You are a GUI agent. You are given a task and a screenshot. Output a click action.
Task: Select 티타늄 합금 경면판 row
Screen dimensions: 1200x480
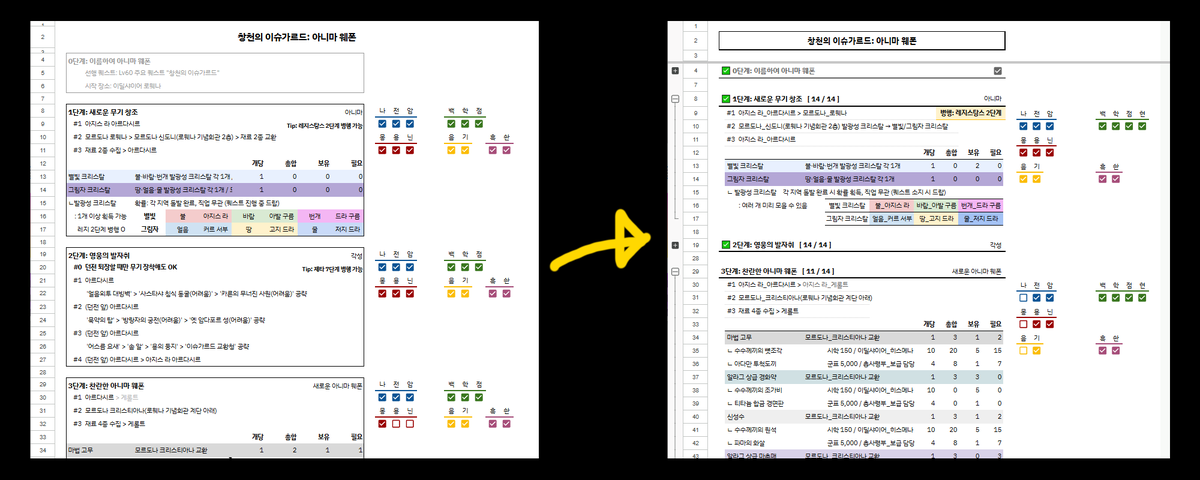(x=862, y=402)
